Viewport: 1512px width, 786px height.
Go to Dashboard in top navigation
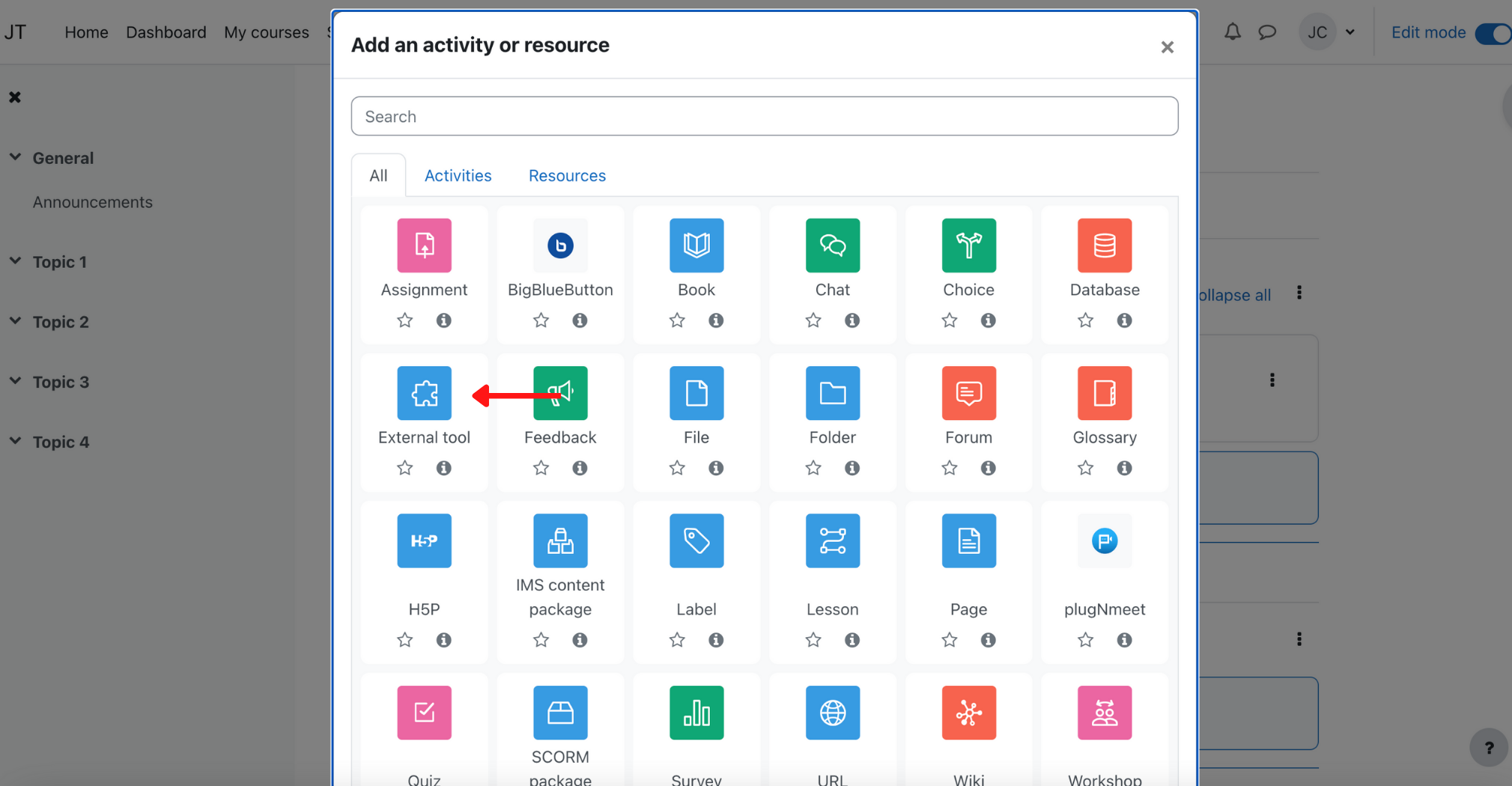click(x=166, y=32)
